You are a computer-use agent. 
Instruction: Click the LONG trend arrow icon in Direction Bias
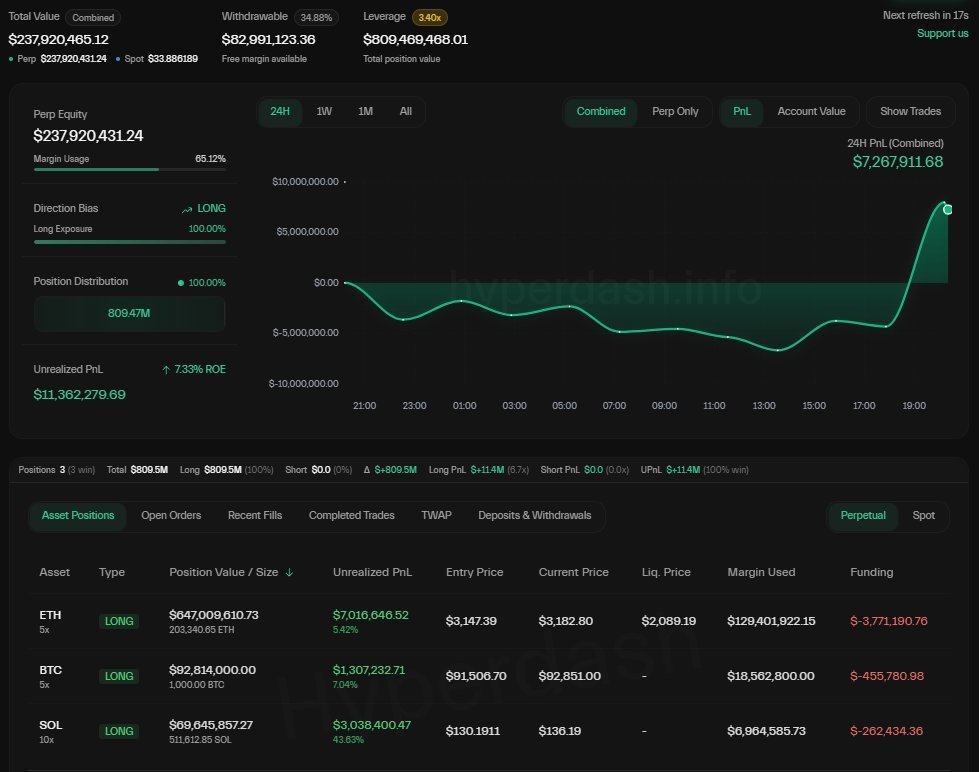click(x=186, y=209)
